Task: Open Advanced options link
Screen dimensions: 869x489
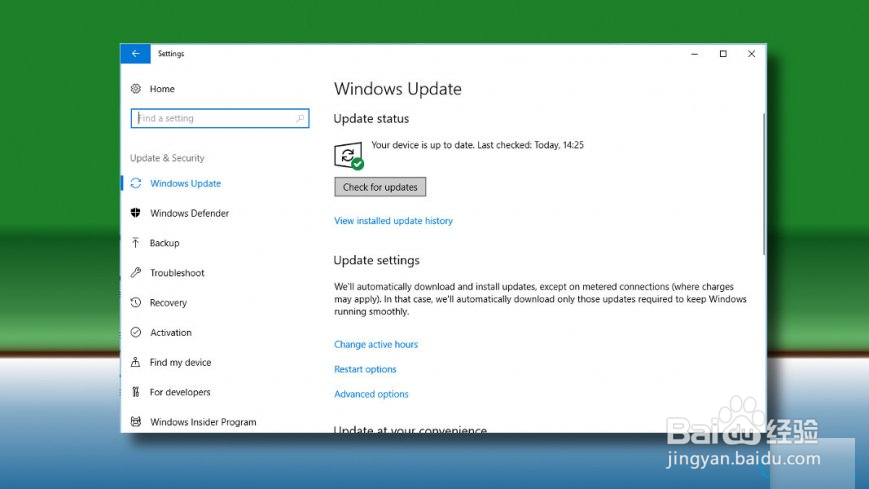Action: [x=371, y=394]
